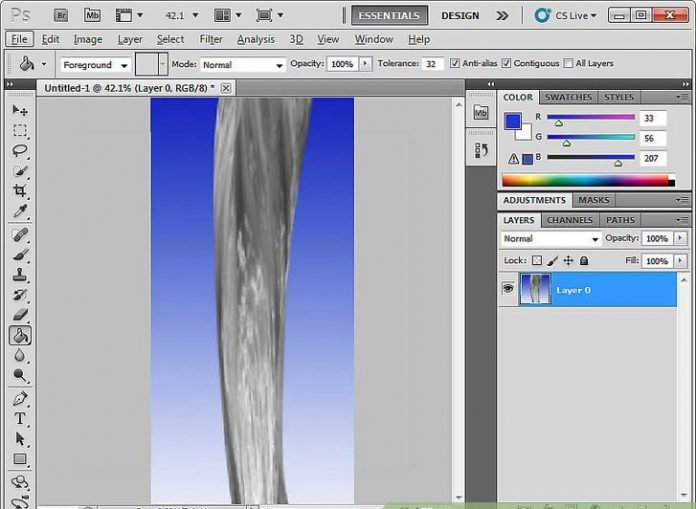This screenshot has height=509, width=696.
Task: Open Mini Bridge via the Mb icon
Action: 92,15
